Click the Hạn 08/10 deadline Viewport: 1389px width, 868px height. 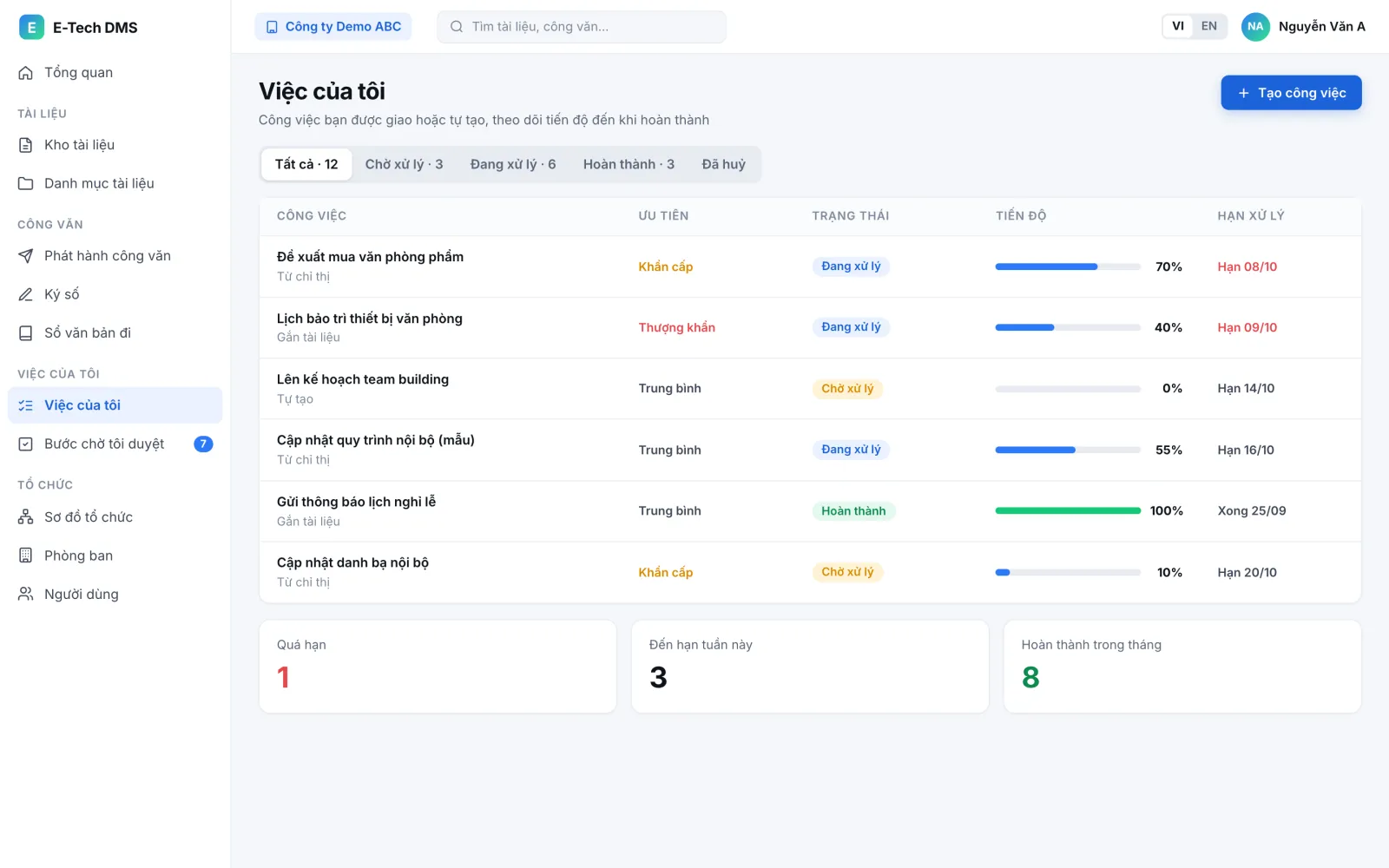point(1247,266)
